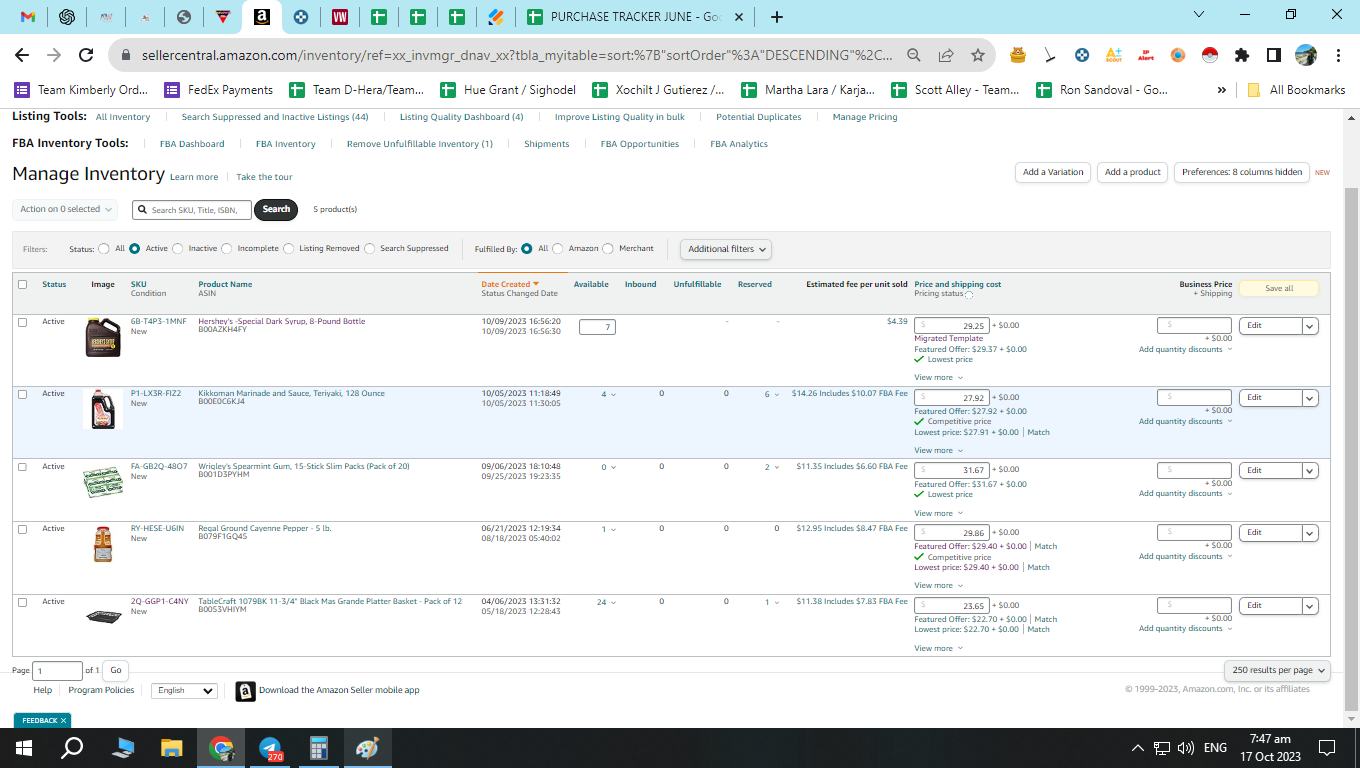Expand View more under Wrigley's Spearmint pricing
The width and height of the screenshot is (1360, 768).
(939, 513)
